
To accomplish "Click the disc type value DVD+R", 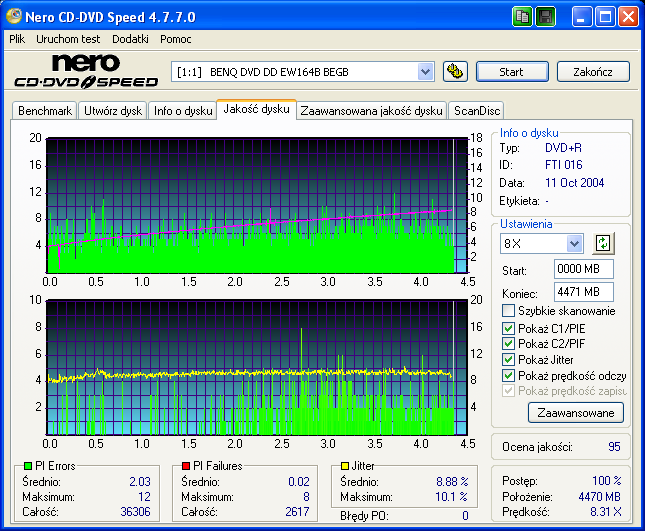I will [563, 148].
